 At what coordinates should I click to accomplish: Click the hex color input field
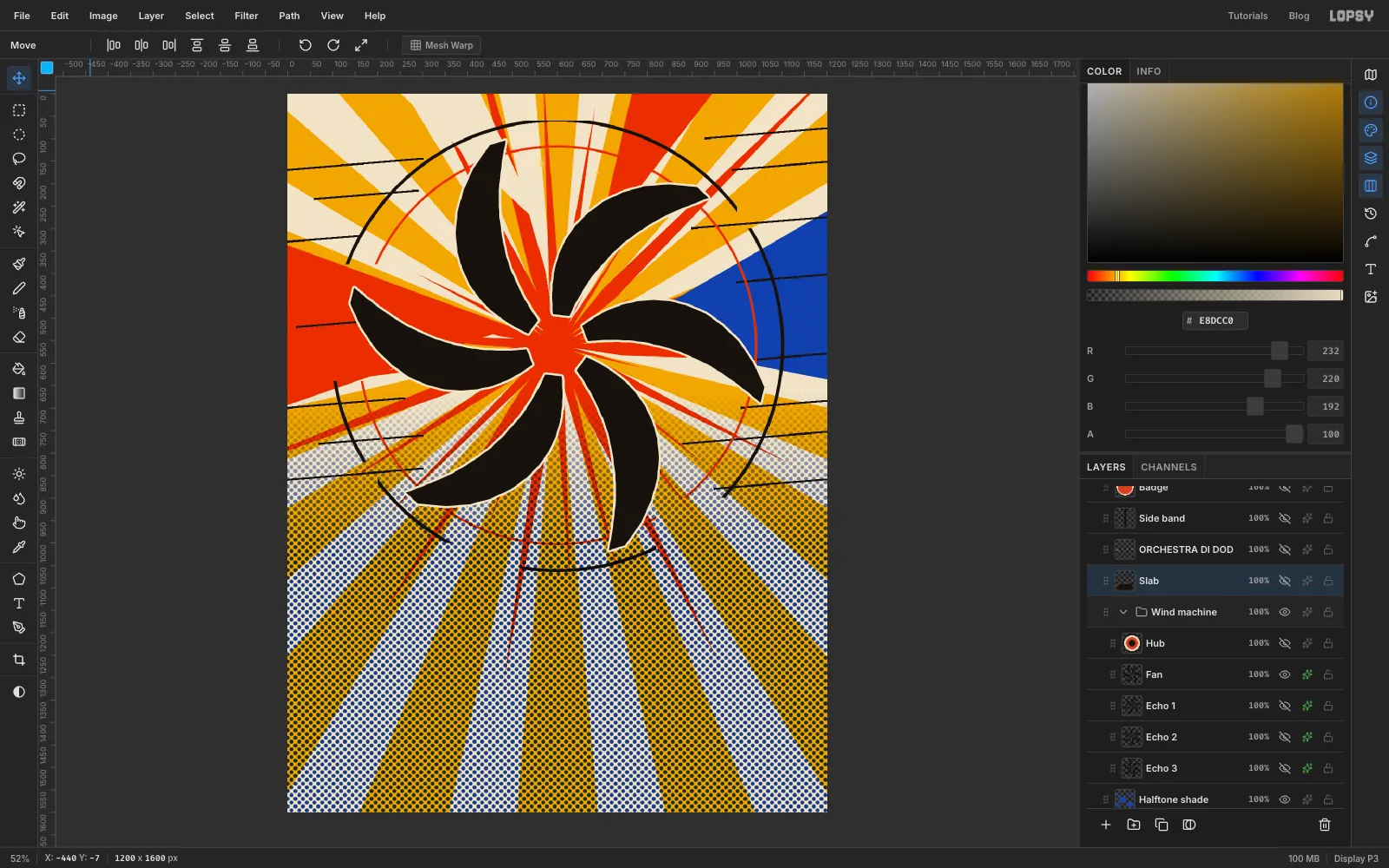click(1215, 320)
